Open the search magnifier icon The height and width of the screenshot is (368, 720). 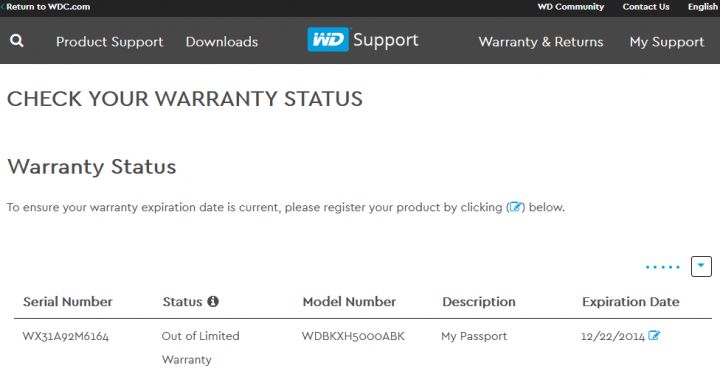(x=17, y=41)
